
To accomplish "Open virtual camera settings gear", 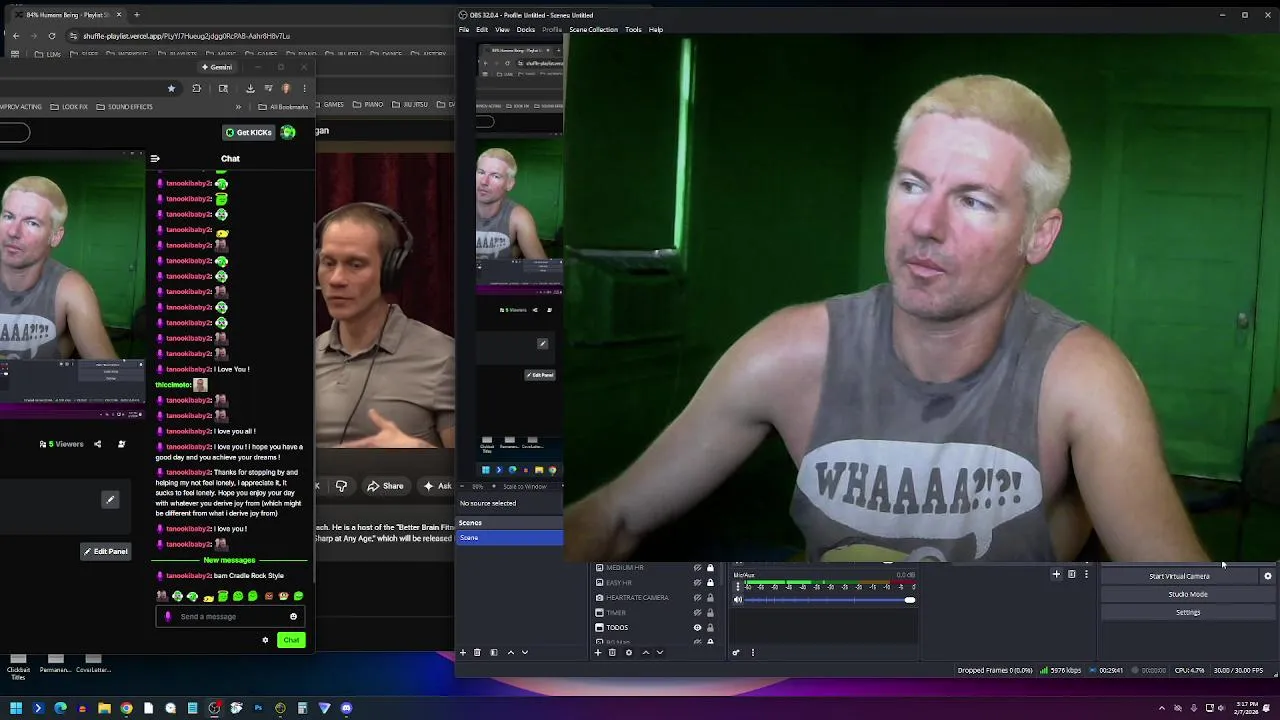I will pyautogui.click(x=1268, y=576).
